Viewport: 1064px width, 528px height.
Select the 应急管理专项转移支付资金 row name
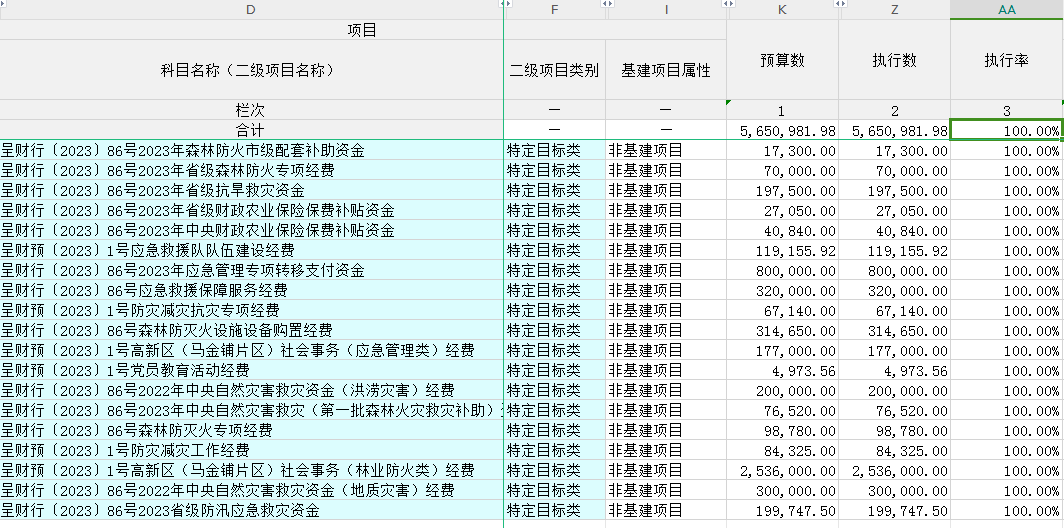pyautogui.click(x=251, y=271)
